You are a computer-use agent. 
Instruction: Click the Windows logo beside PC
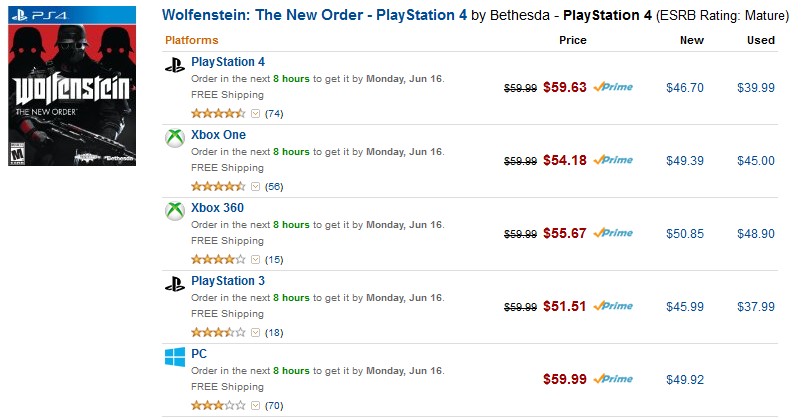[175, 357]
